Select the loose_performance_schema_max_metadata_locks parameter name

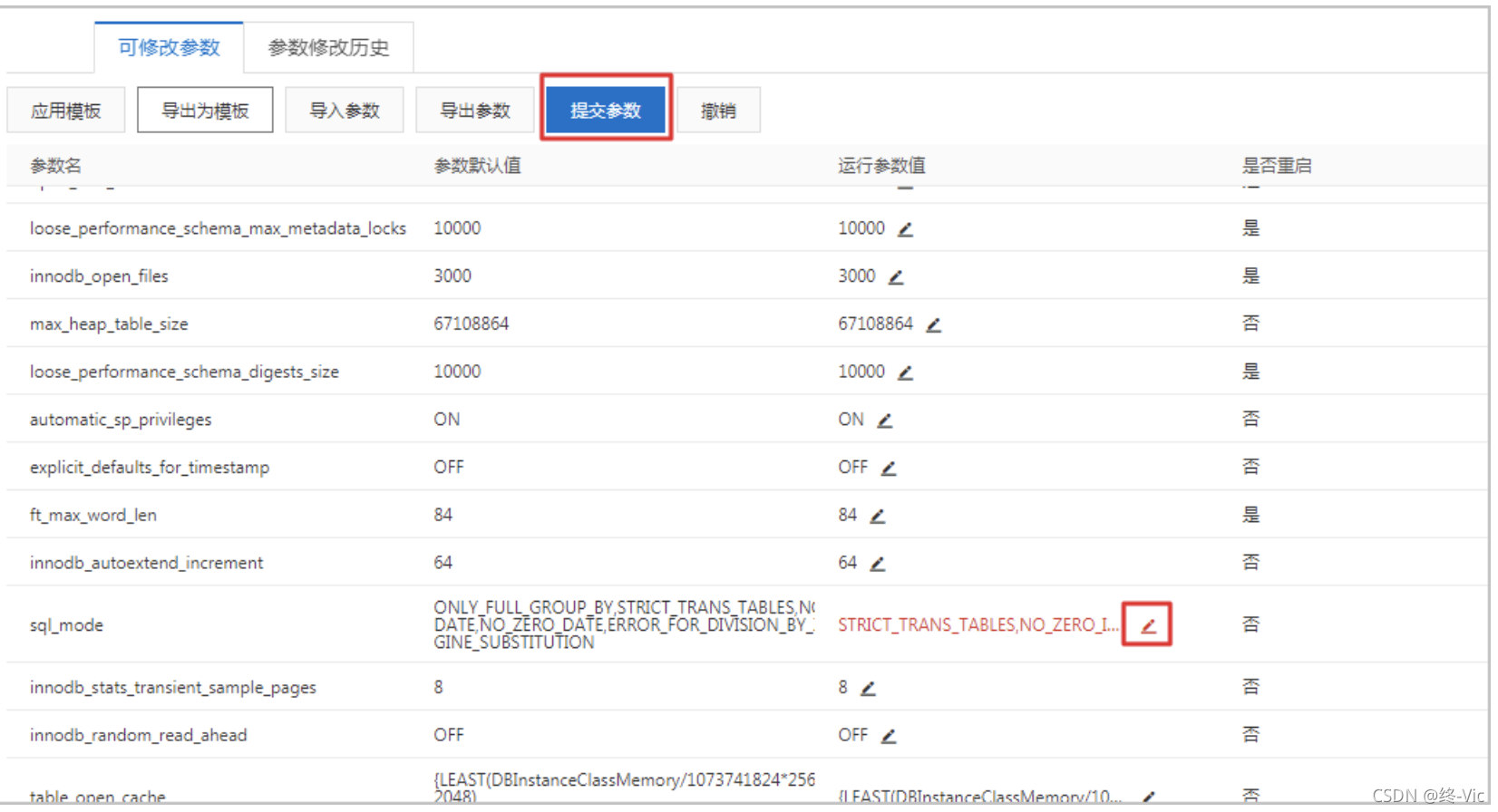click(x=218, y=228)
